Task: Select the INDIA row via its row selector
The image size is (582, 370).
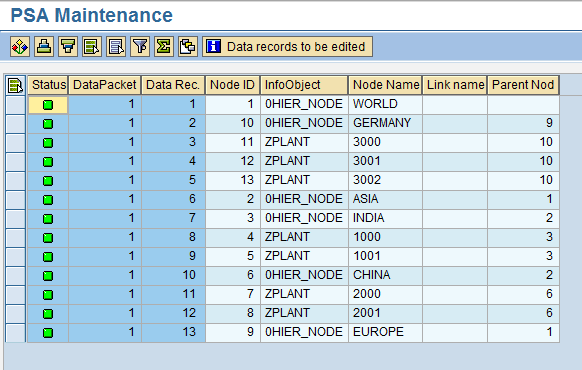Action: click(16, 218)
